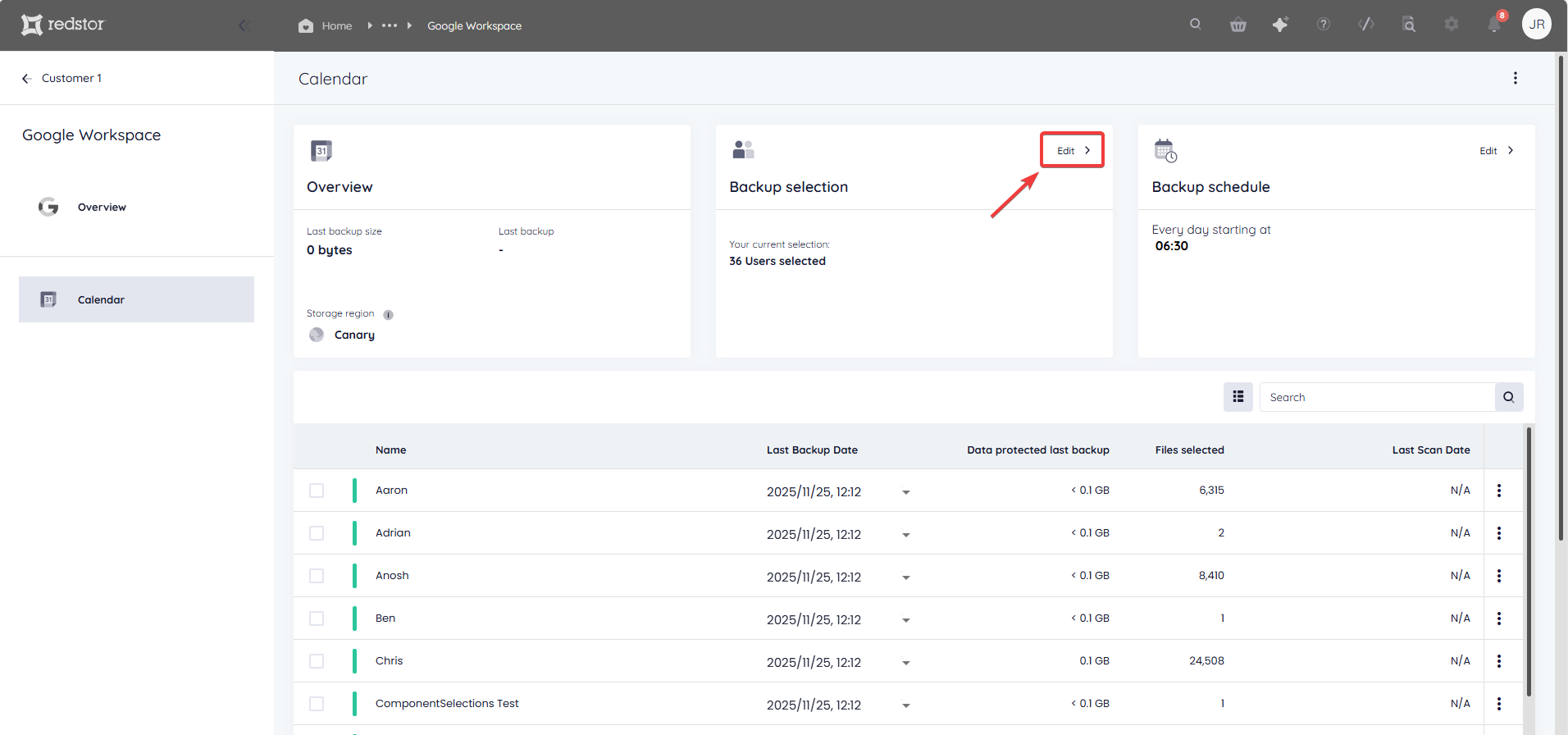The height and width of the screenshot is (735, 1568).
Task: Open row actions for ComponentSelections Test
Action: (1499, 704)
